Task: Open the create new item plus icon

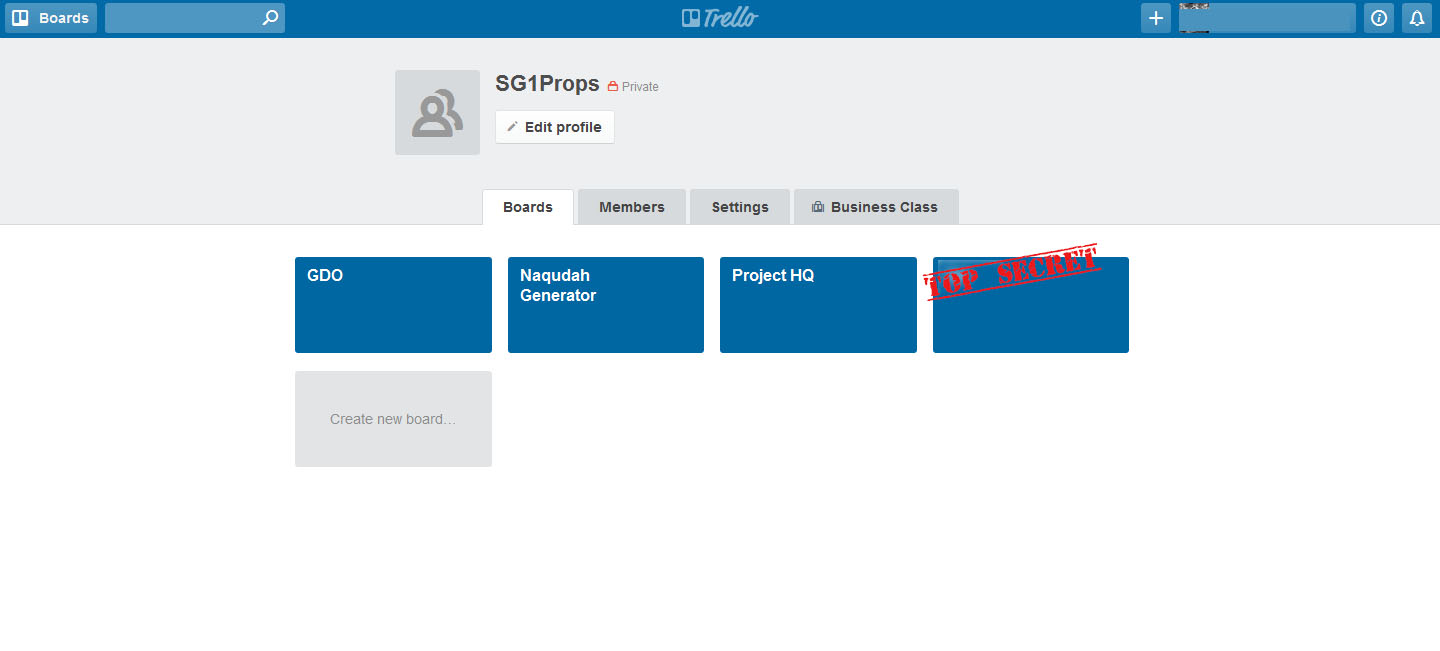Action: pos(1155,17)
